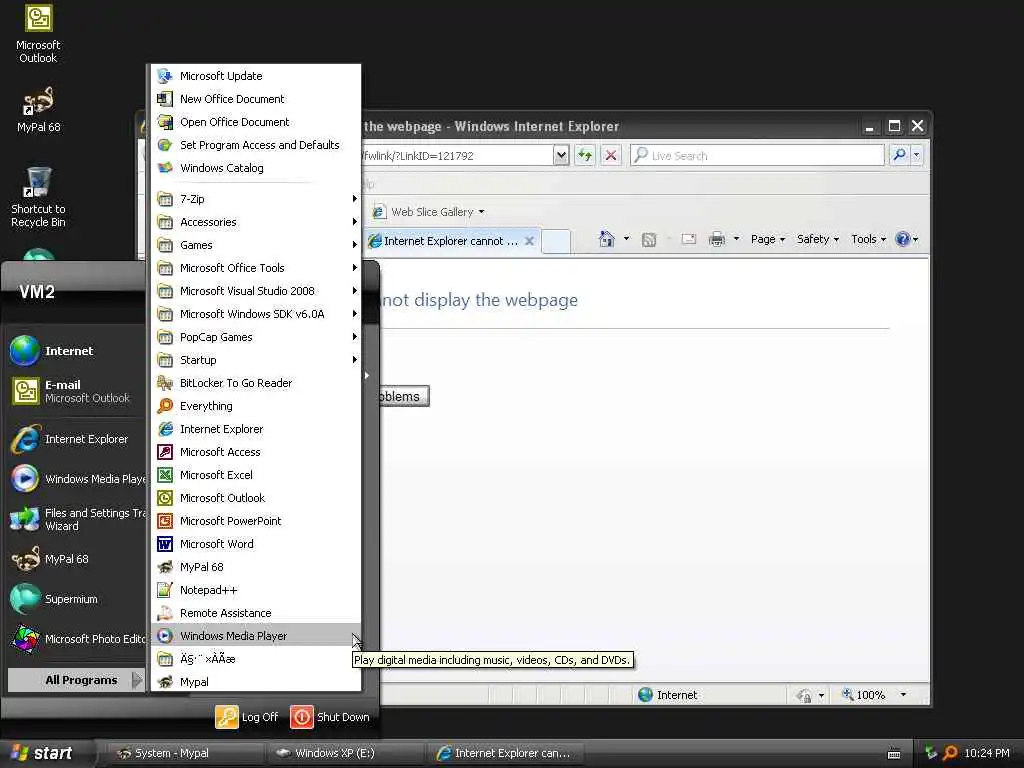Expand Microsoft Windows SDK v6.0A folder
This screenshot has width=1024, height=768.
pyautogui.click(x=256, y=314)
